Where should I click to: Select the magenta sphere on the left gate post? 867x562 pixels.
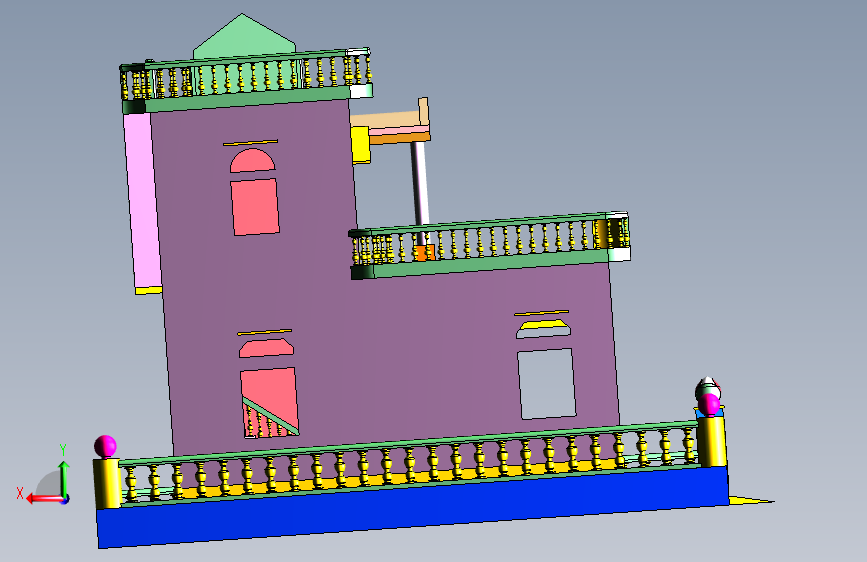tap(105, 446)
